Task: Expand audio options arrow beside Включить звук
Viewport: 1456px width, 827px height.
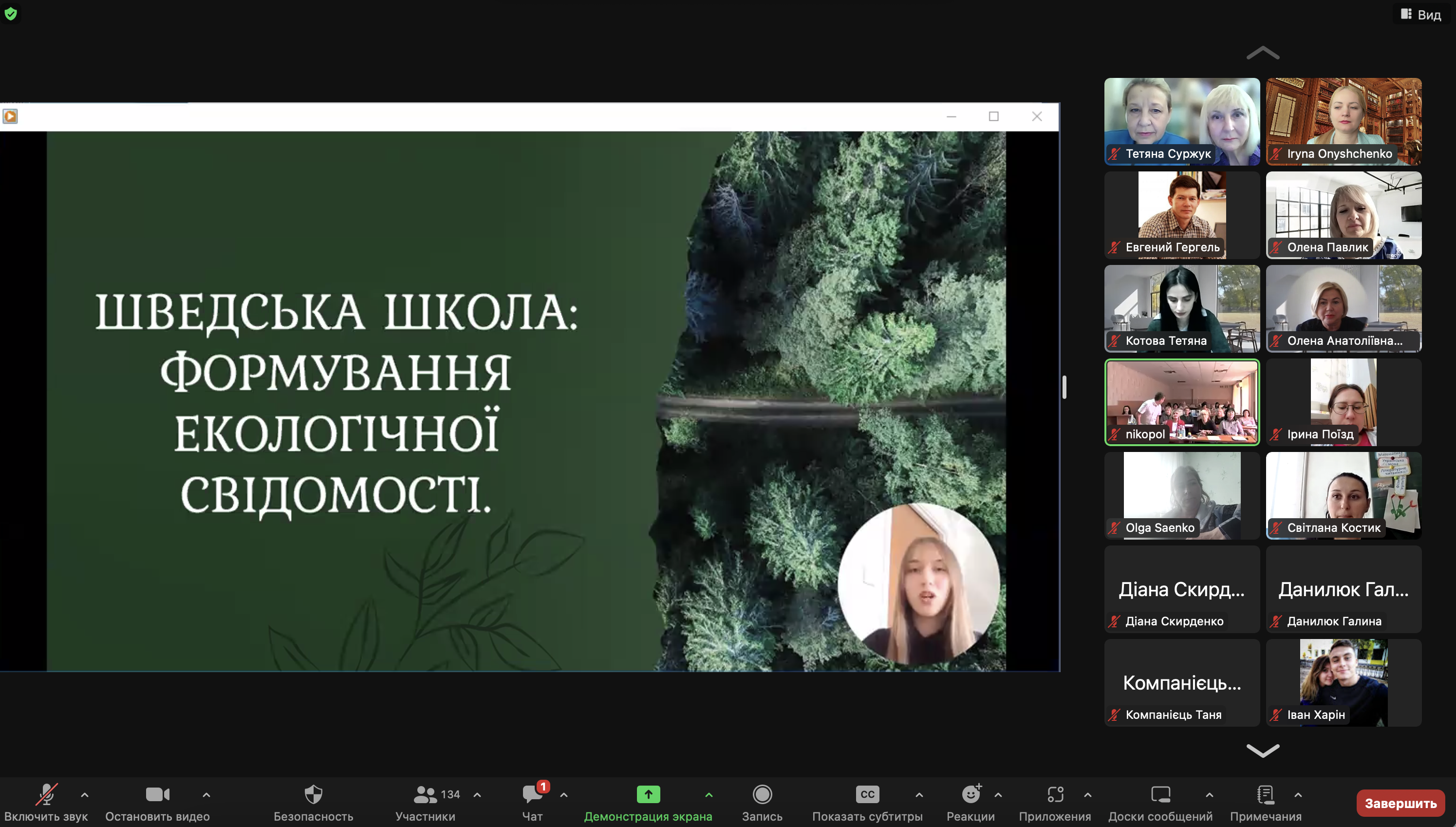Action: pyautogui.click(x=85, y=795)
